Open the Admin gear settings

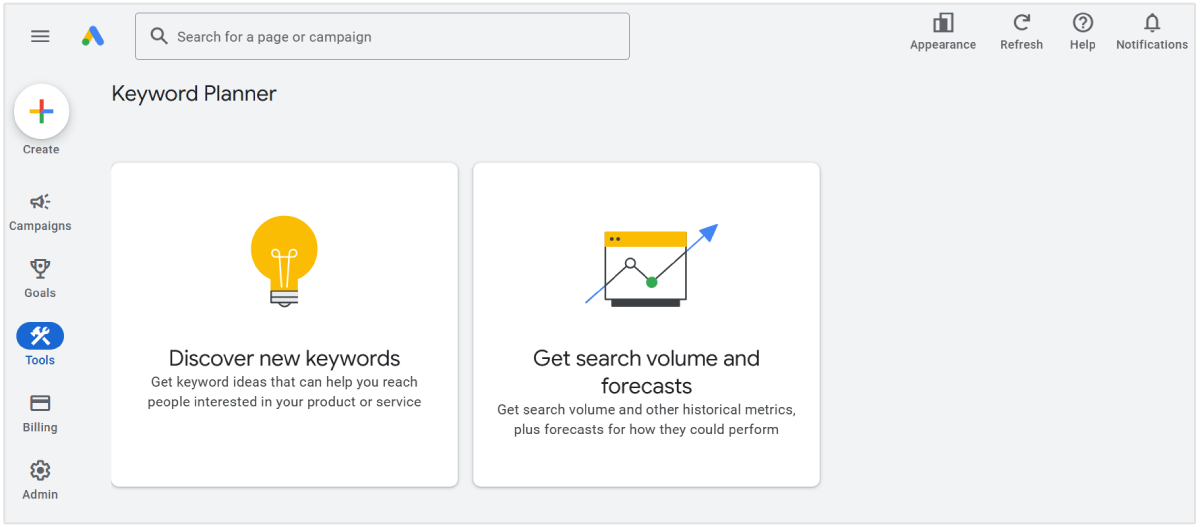[x=40, y=480]
